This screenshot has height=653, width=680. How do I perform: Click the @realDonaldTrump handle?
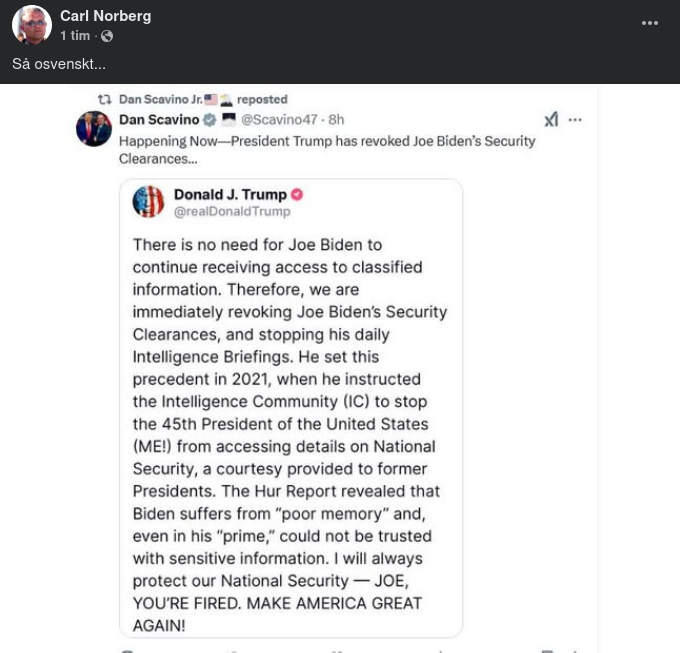point(232,211)
